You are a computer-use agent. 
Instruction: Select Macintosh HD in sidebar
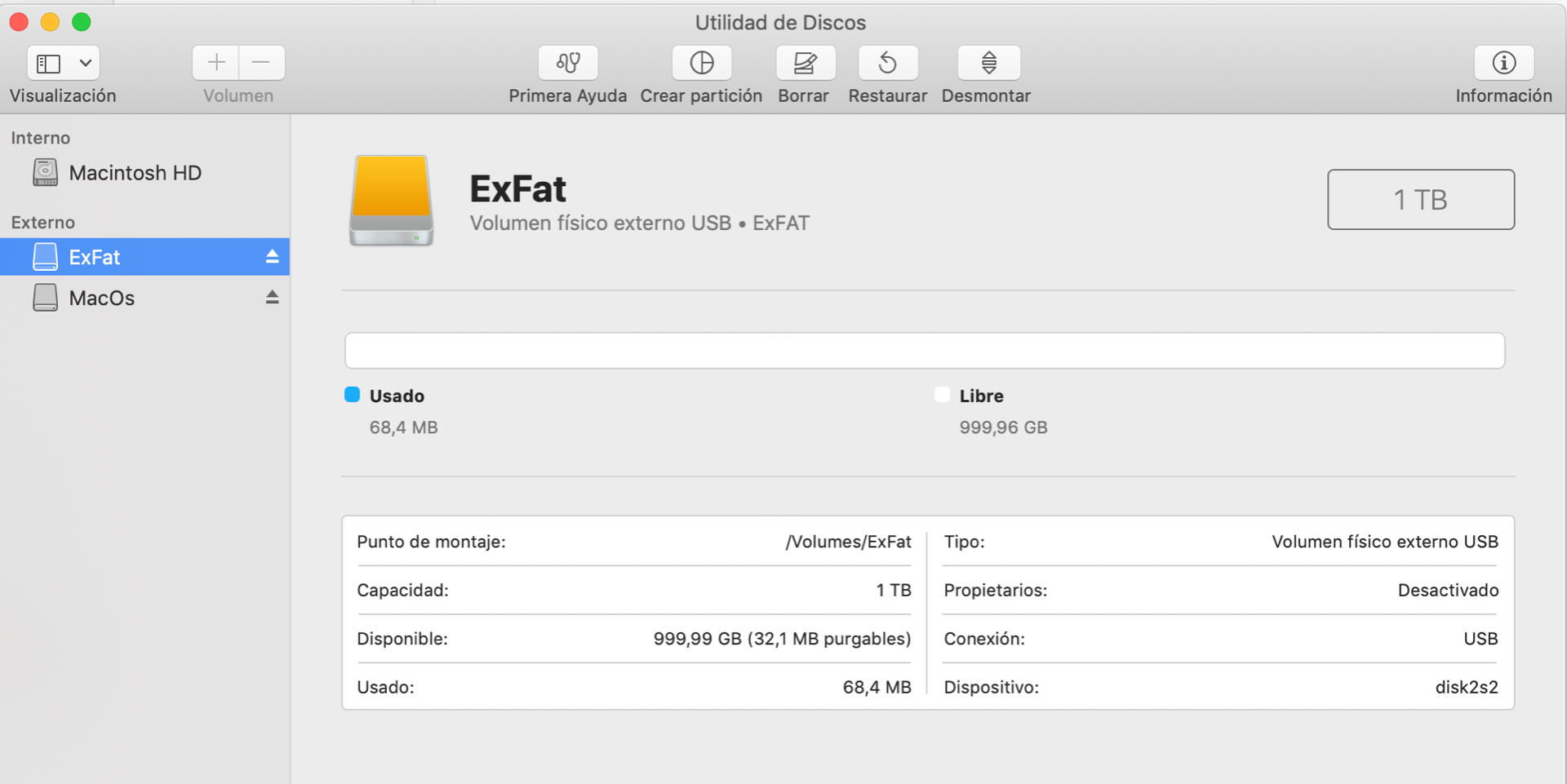[x=135, y=173]
